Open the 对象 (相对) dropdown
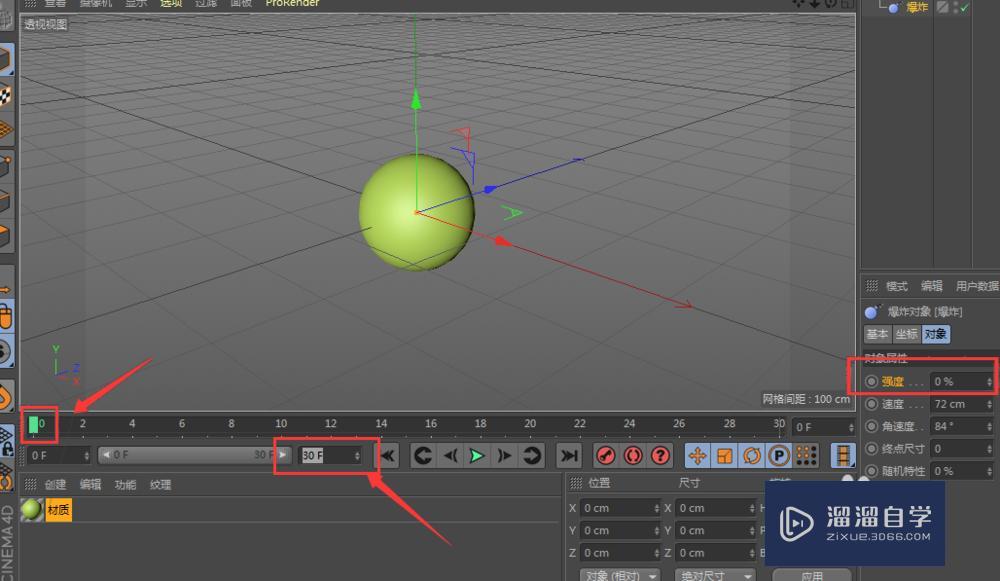This screenshot has height=581, width=1000. tap(621, 575)
